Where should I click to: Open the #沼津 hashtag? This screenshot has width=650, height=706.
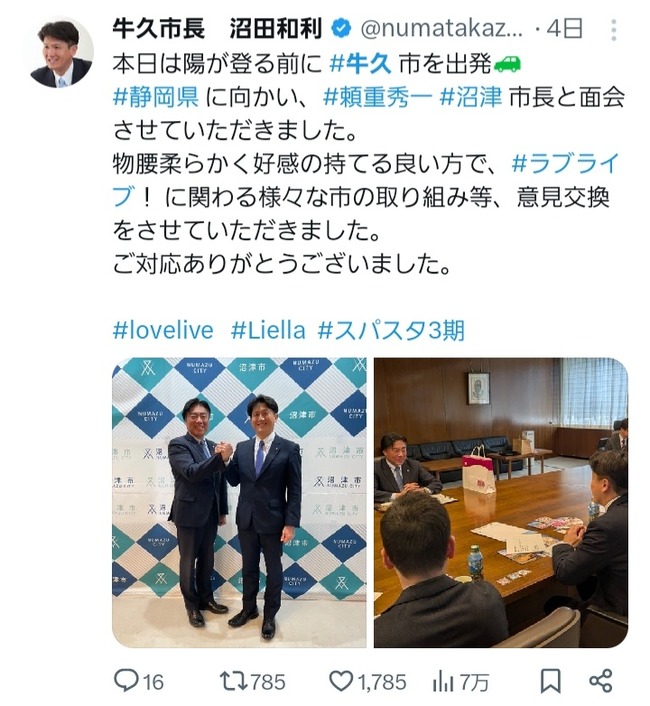(x=470, y=97)
